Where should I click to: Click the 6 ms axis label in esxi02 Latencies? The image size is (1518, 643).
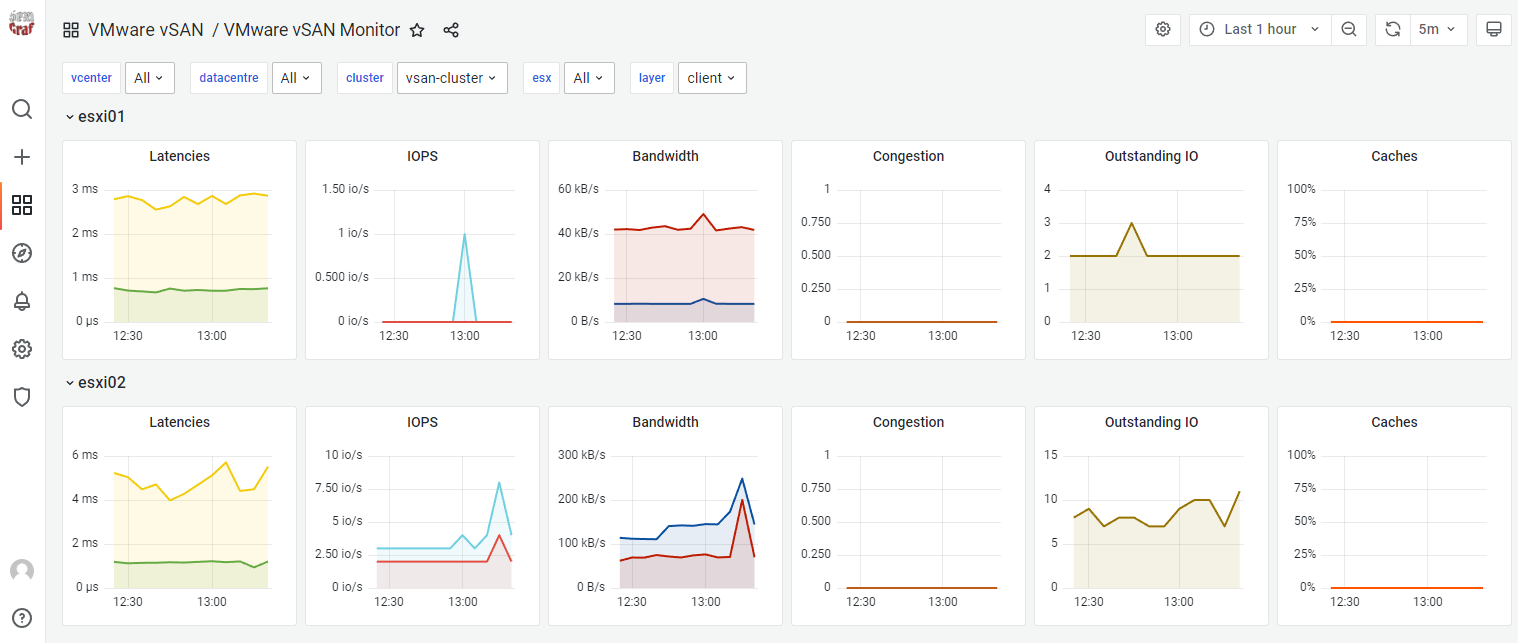tap(89, 455)
